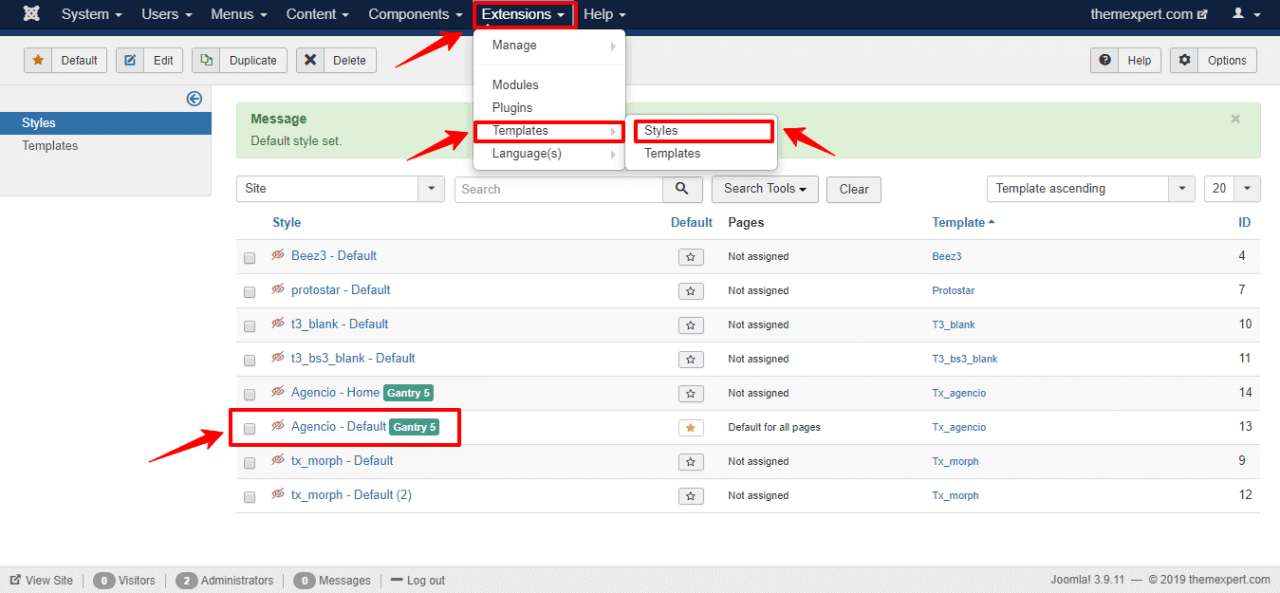Click the search magnifier button
This screenshot has width=1280, height=593.
[x=682, y=189]
